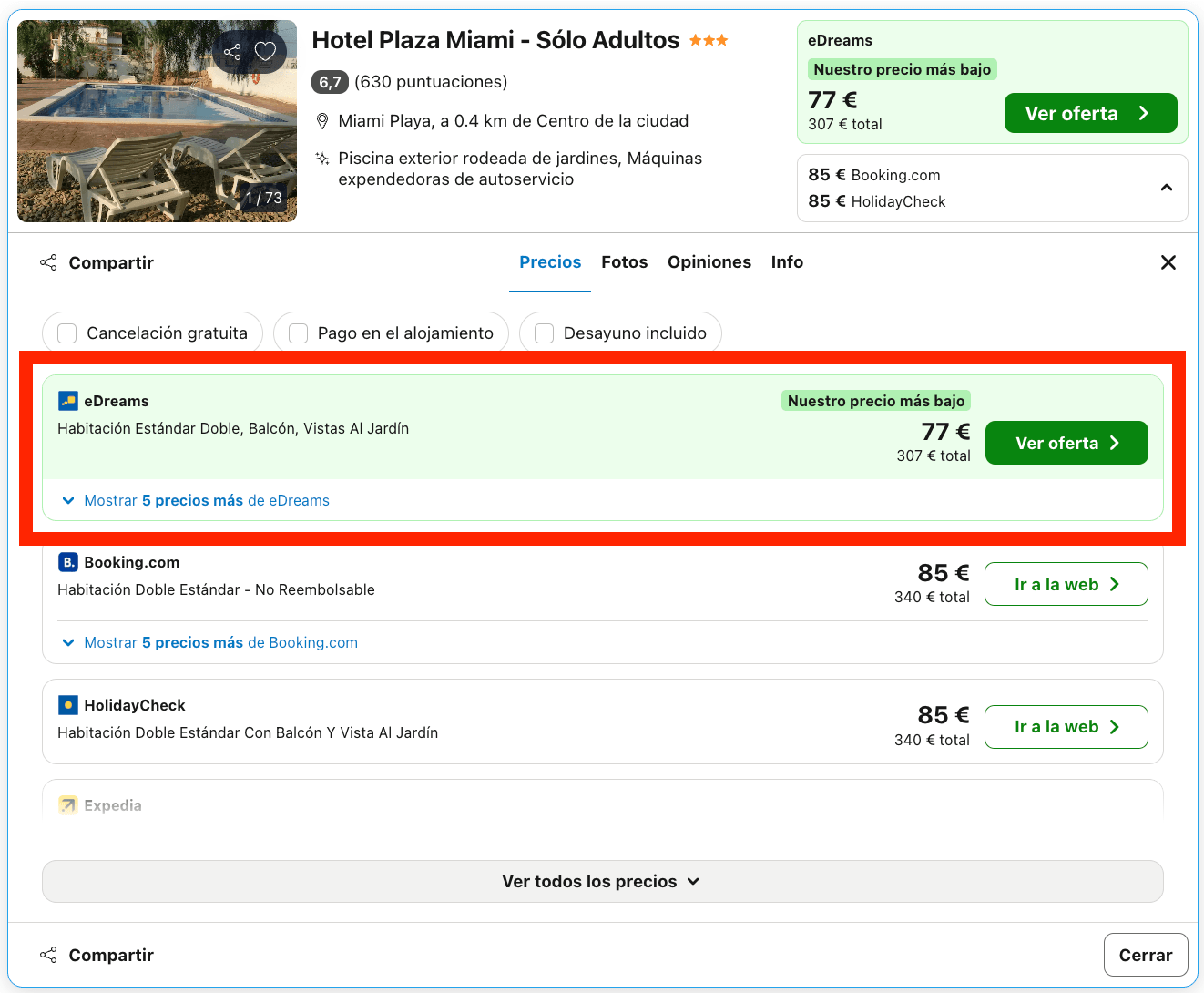Check the Desayuno incluido filter
1204x993 pixels.
[x=544, y=333]
